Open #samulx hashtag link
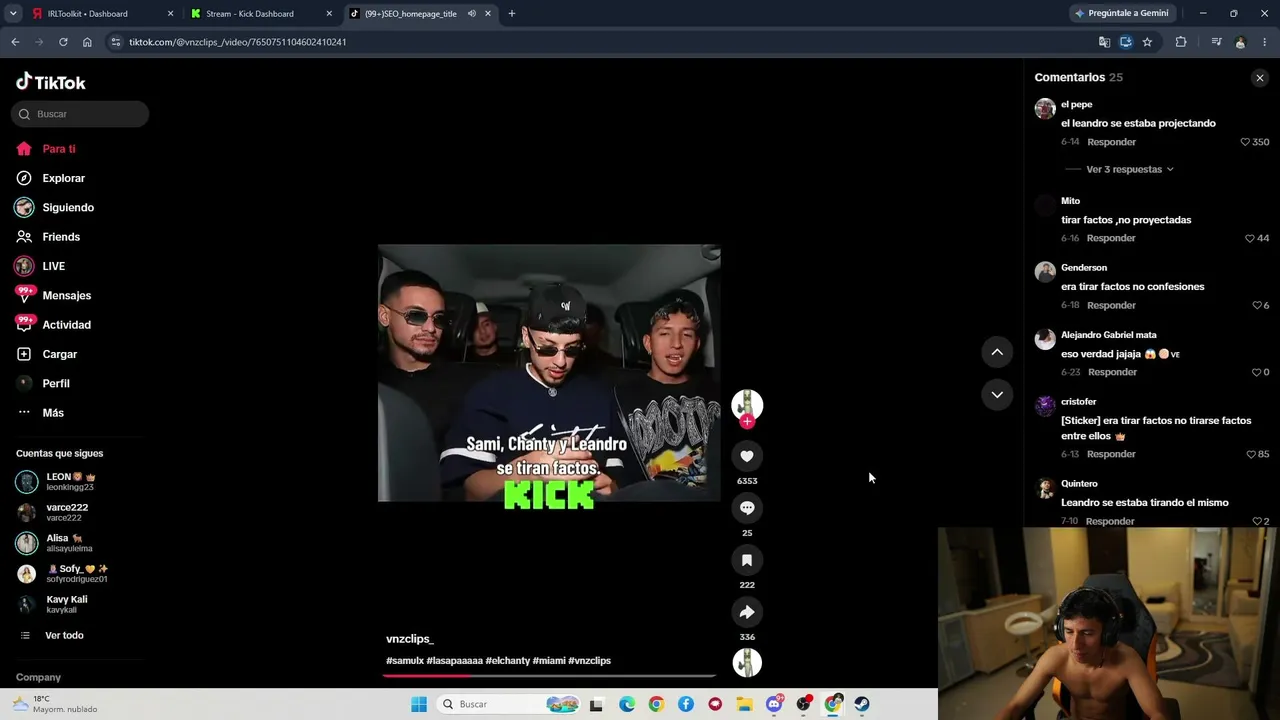Viewport: 1280px width, 720px height. click(x=405, y=661)
